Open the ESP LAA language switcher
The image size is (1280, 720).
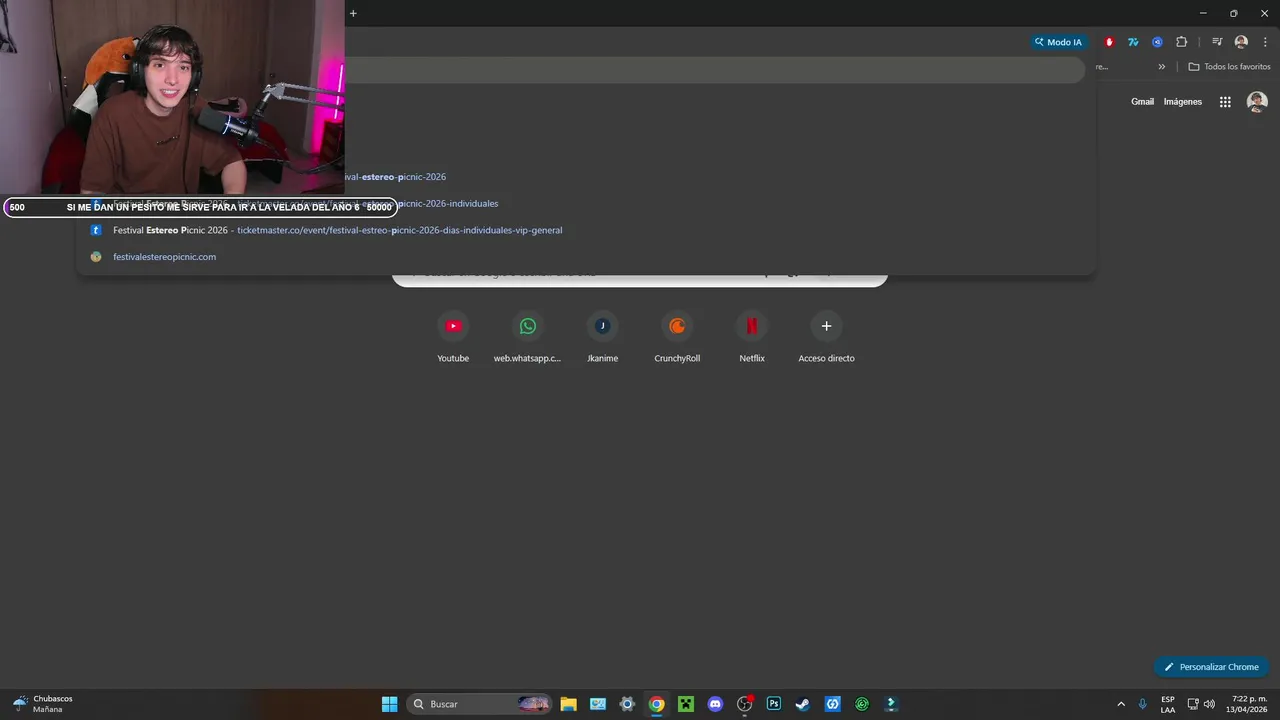(1168, 704)
